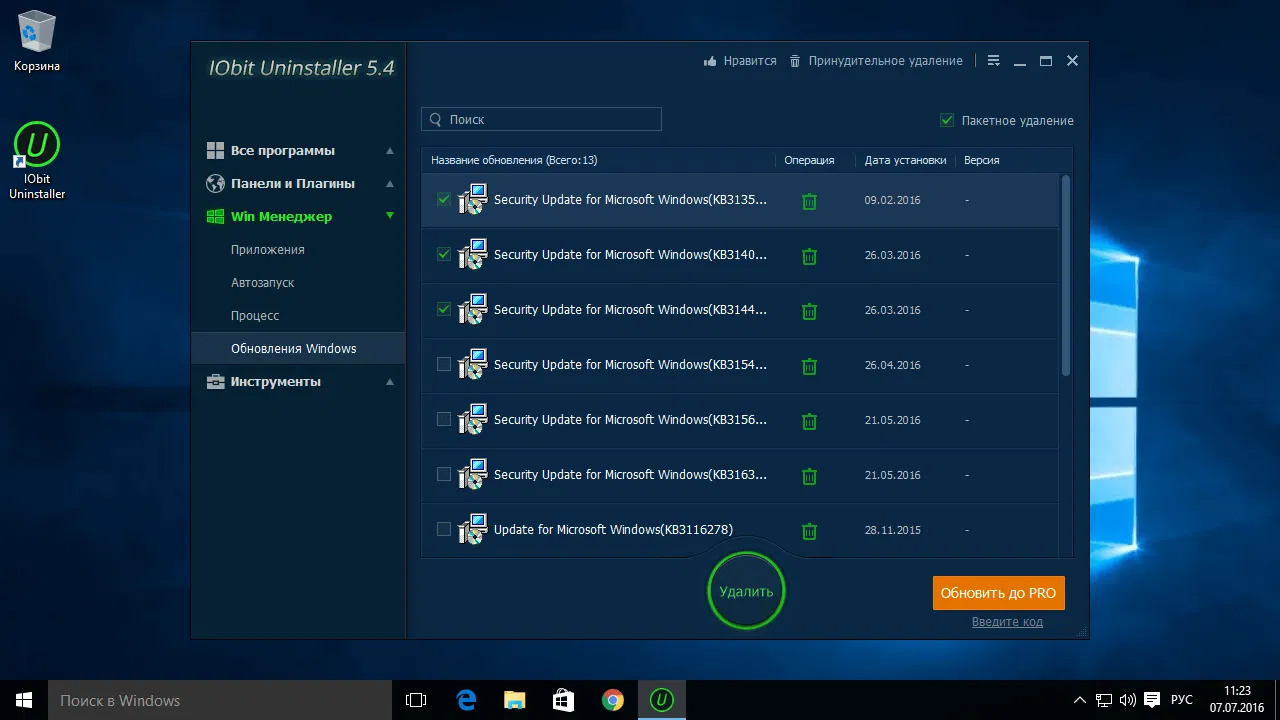Launch Google Chrome from the taskbar

pyautogui.click(x=611, y=700)
